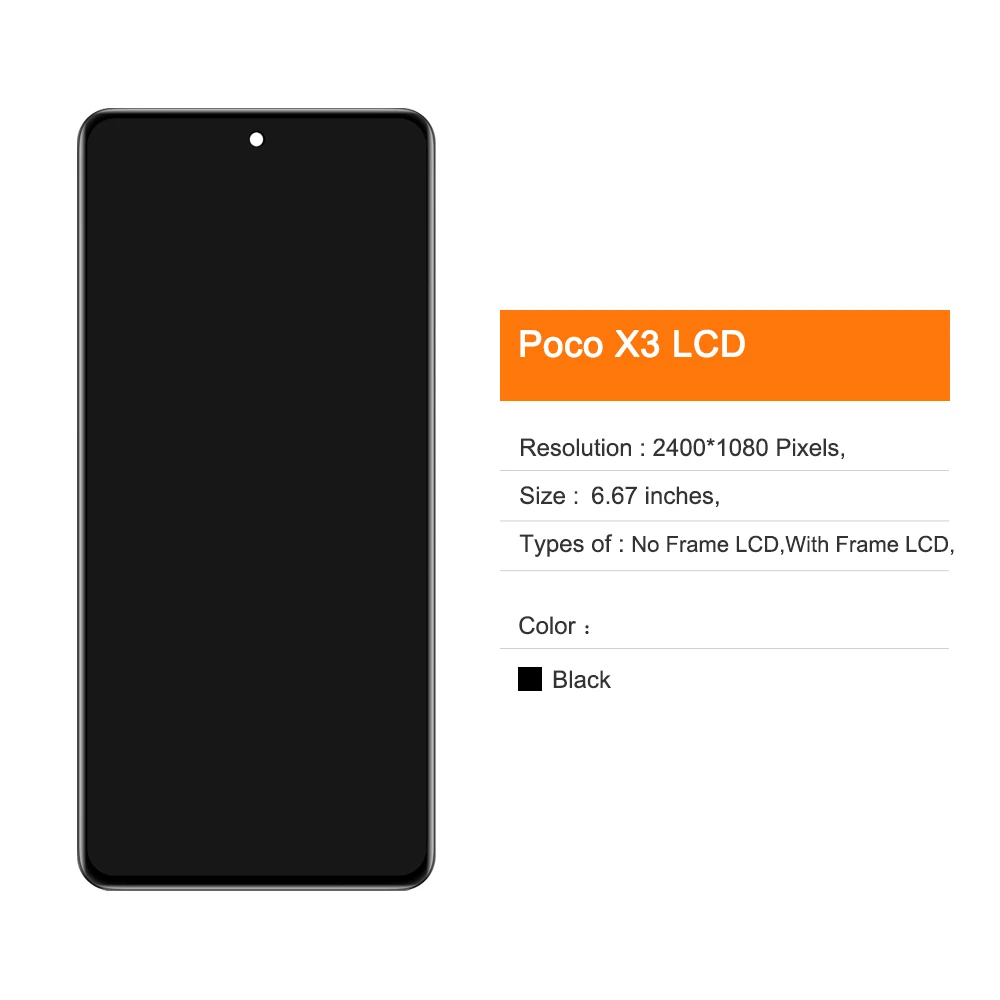1000x1000 pixels.
Task: Click the "Types of" label
Action: [x=566, y=544]
